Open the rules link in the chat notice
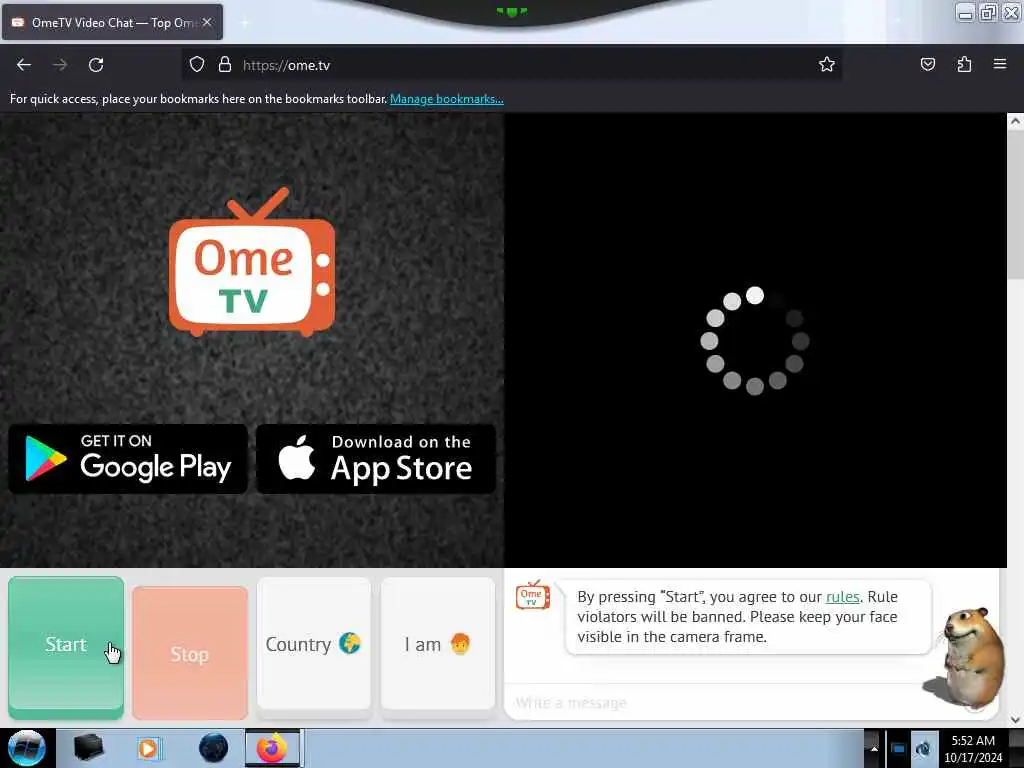Image resolution: width=1024 pixels, height=768 pixels. [842, 596]
